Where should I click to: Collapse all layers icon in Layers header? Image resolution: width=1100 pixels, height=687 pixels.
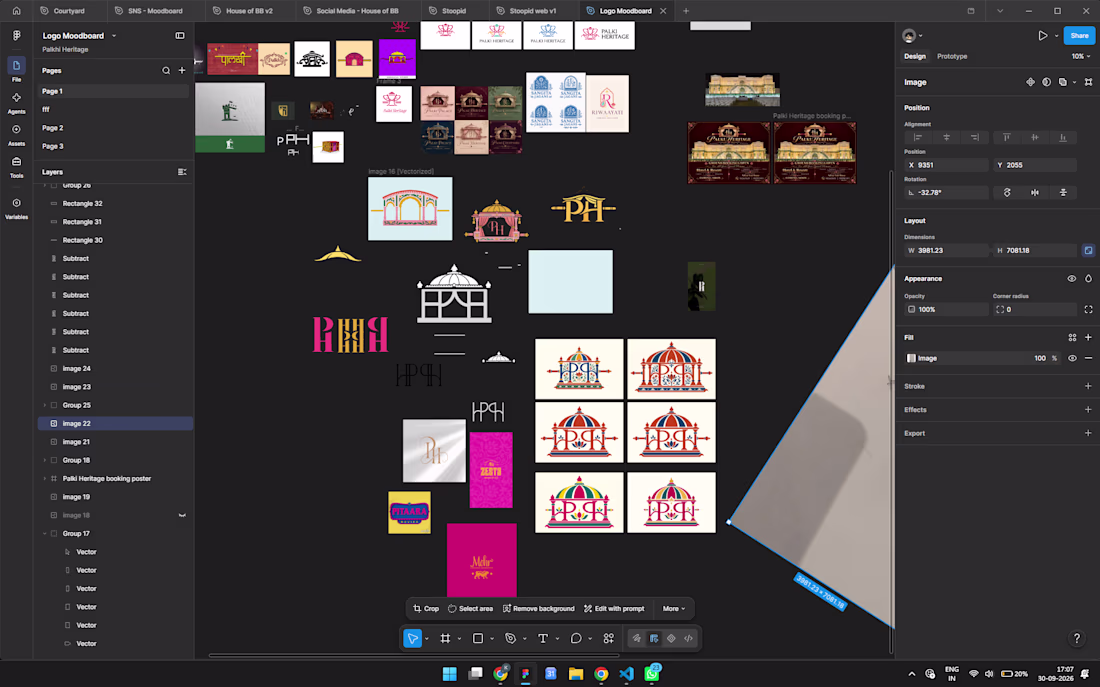(x=182, y=172)
